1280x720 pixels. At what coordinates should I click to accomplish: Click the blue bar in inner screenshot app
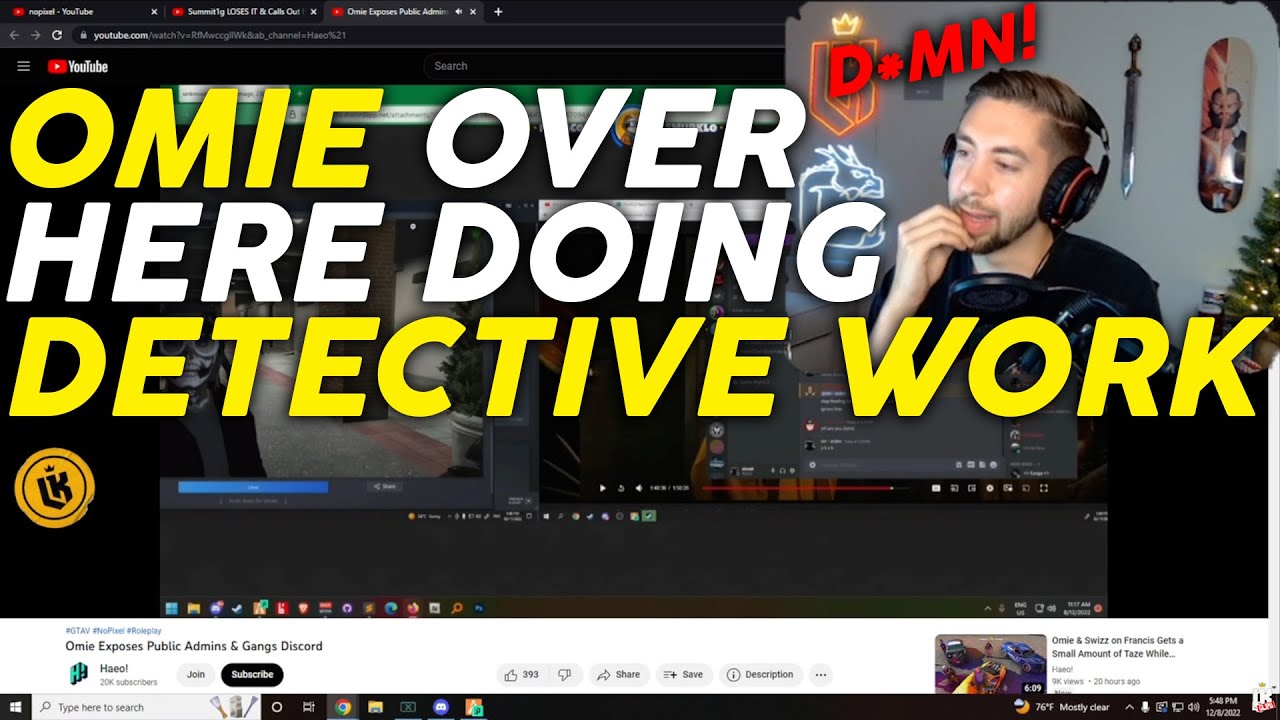pos(253,486)
